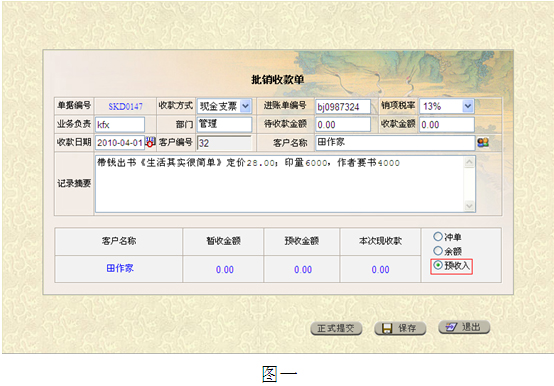This screenshot has width=554, height=386.
Task: Open the calendar picker beside 收款日期
Action: pos(151,142)
